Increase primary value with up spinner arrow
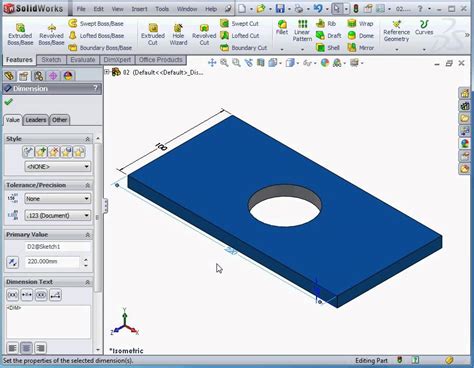This screenshot has width=474, height=368. coord(86,260)
